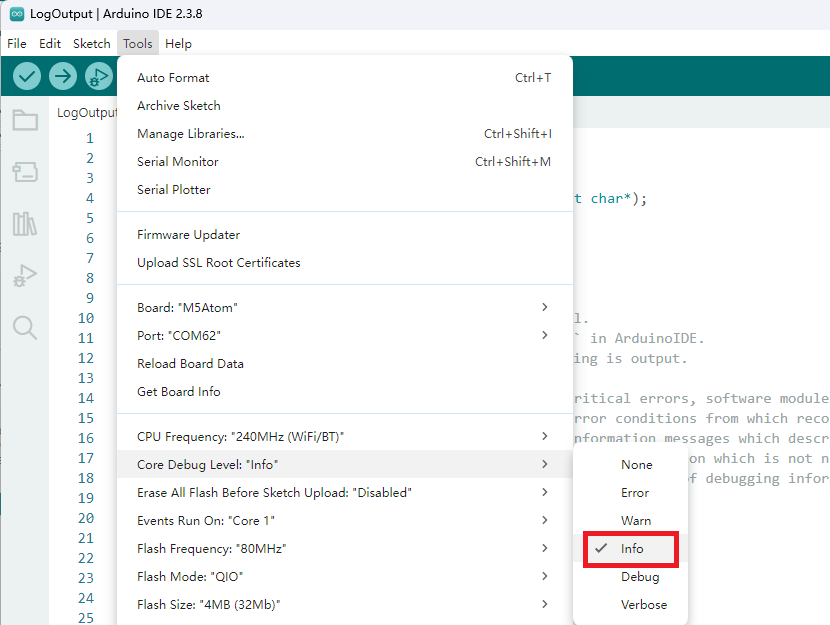Choose Verbose debug level option
The image size is (830, 625).
(x=643, y=605)
